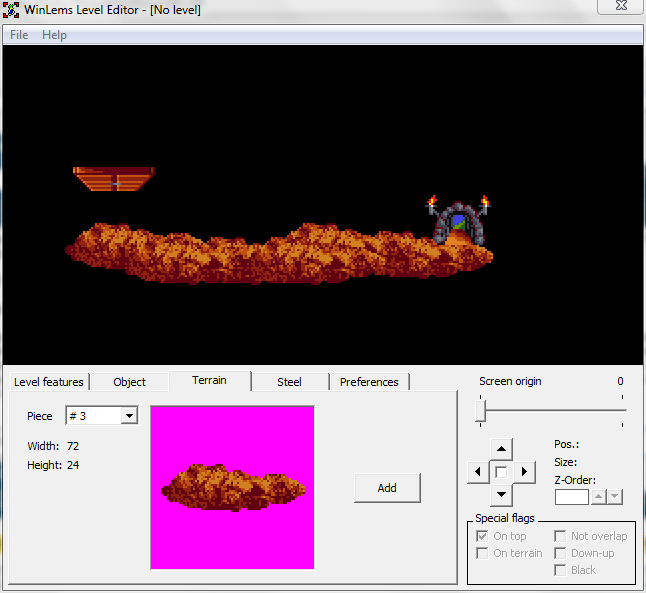Toggle the On top checkbox
This screenshot has width=646, height=593.
pos(482,536)
